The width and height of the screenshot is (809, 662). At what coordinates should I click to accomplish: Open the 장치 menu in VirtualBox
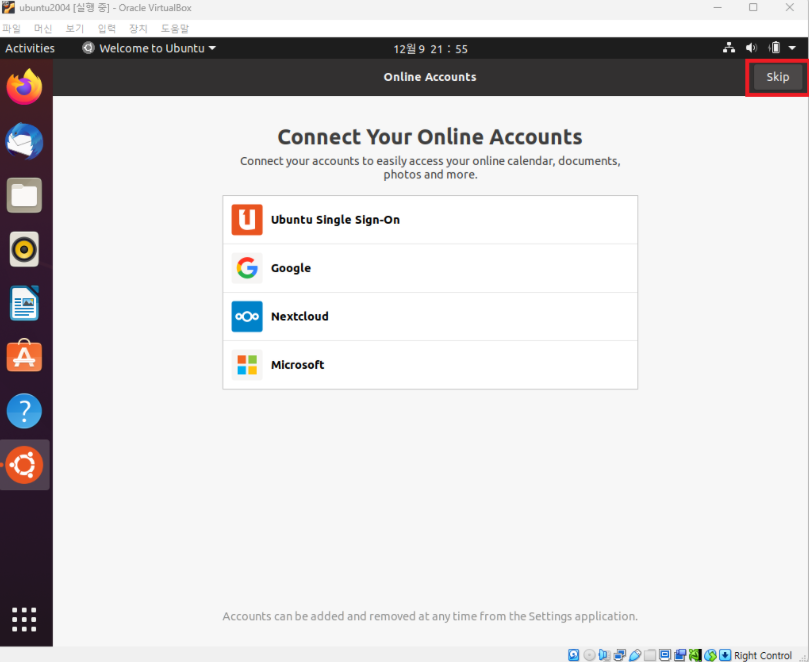tap(138, 28)
